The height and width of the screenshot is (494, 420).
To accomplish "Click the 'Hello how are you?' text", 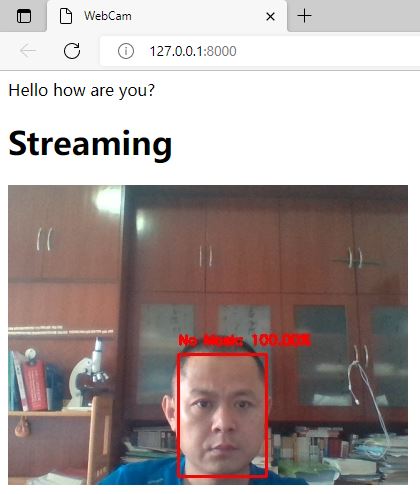I will click(x=82, y=90).
